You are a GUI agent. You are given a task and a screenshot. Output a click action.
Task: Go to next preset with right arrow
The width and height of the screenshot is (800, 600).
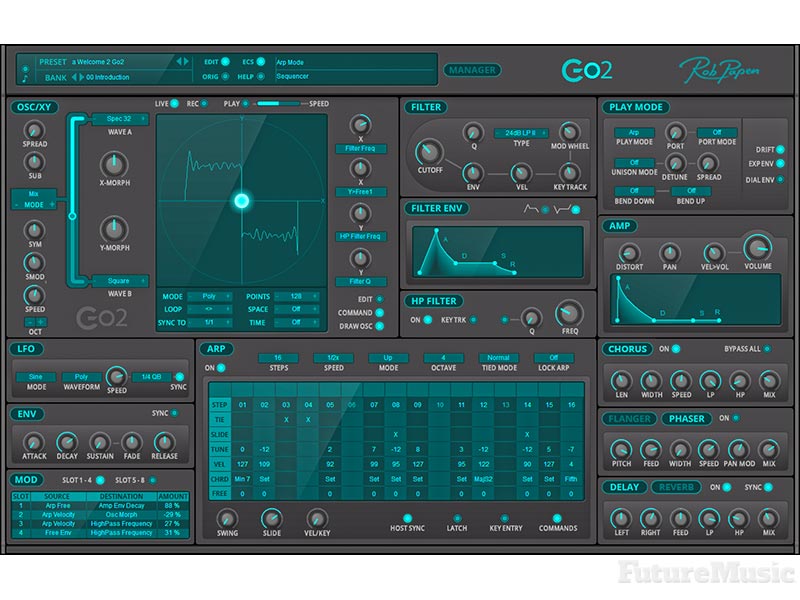(x=186, y=61)
